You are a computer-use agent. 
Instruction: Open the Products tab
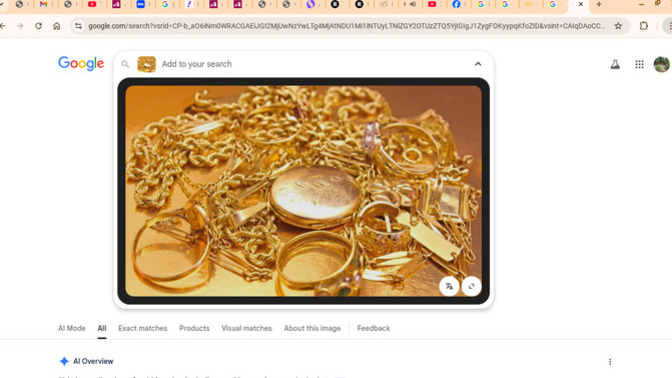(194, 328)
